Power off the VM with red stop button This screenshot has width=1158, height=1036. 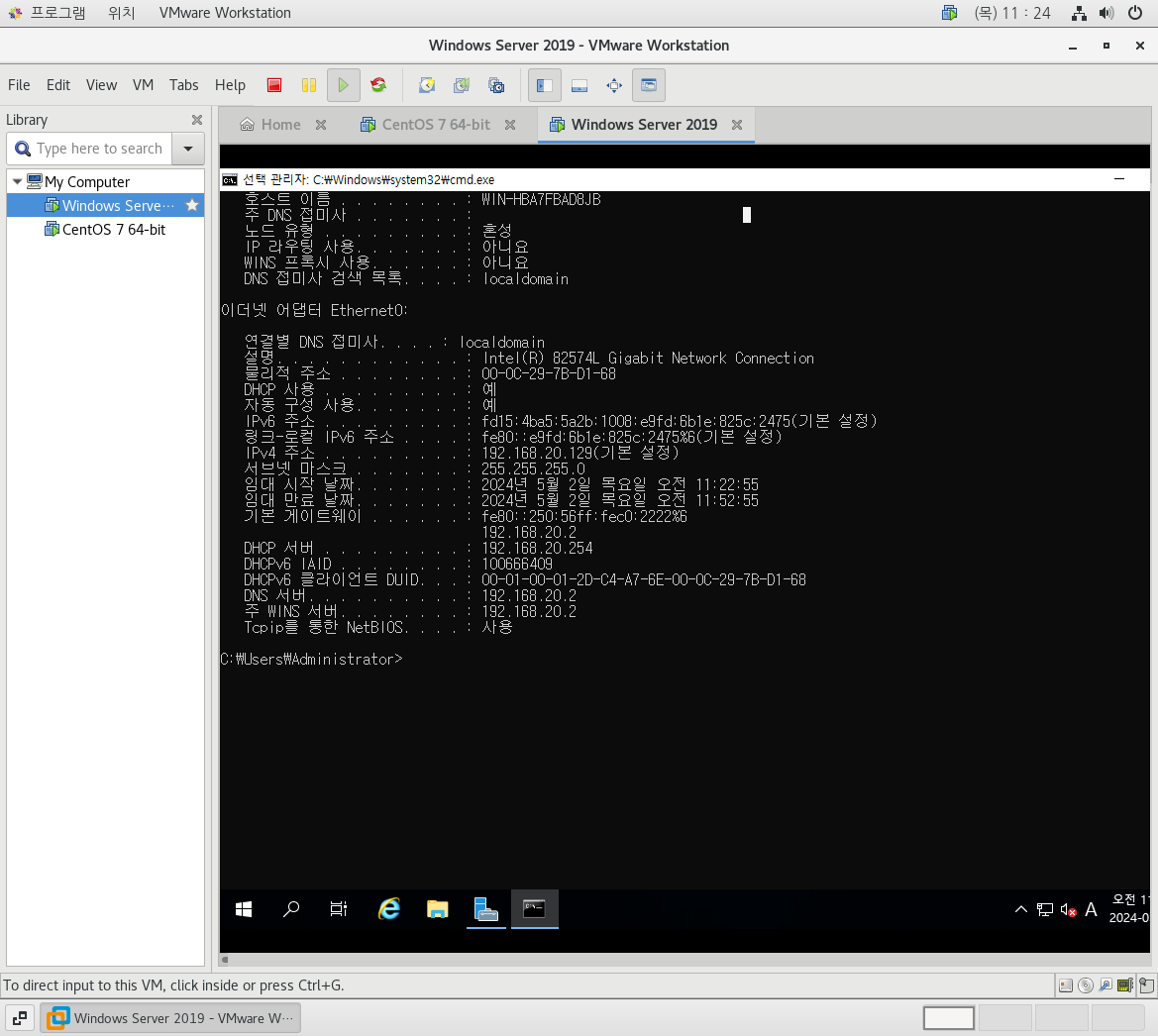[x=274, y=85]
